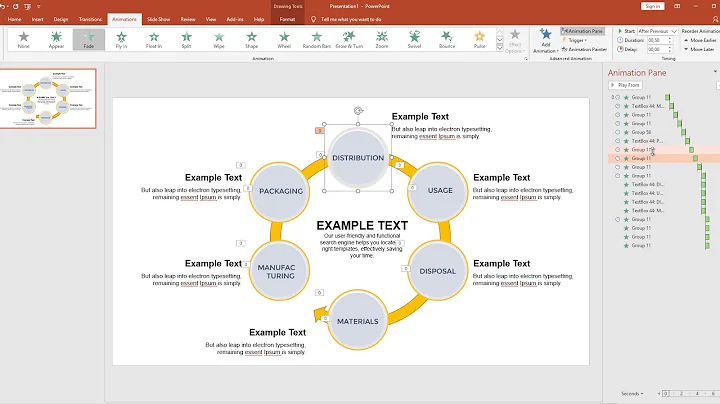This screenshot has width=720, height=404.
Task: Switch to the Insert tab
Action: [37, 19]
